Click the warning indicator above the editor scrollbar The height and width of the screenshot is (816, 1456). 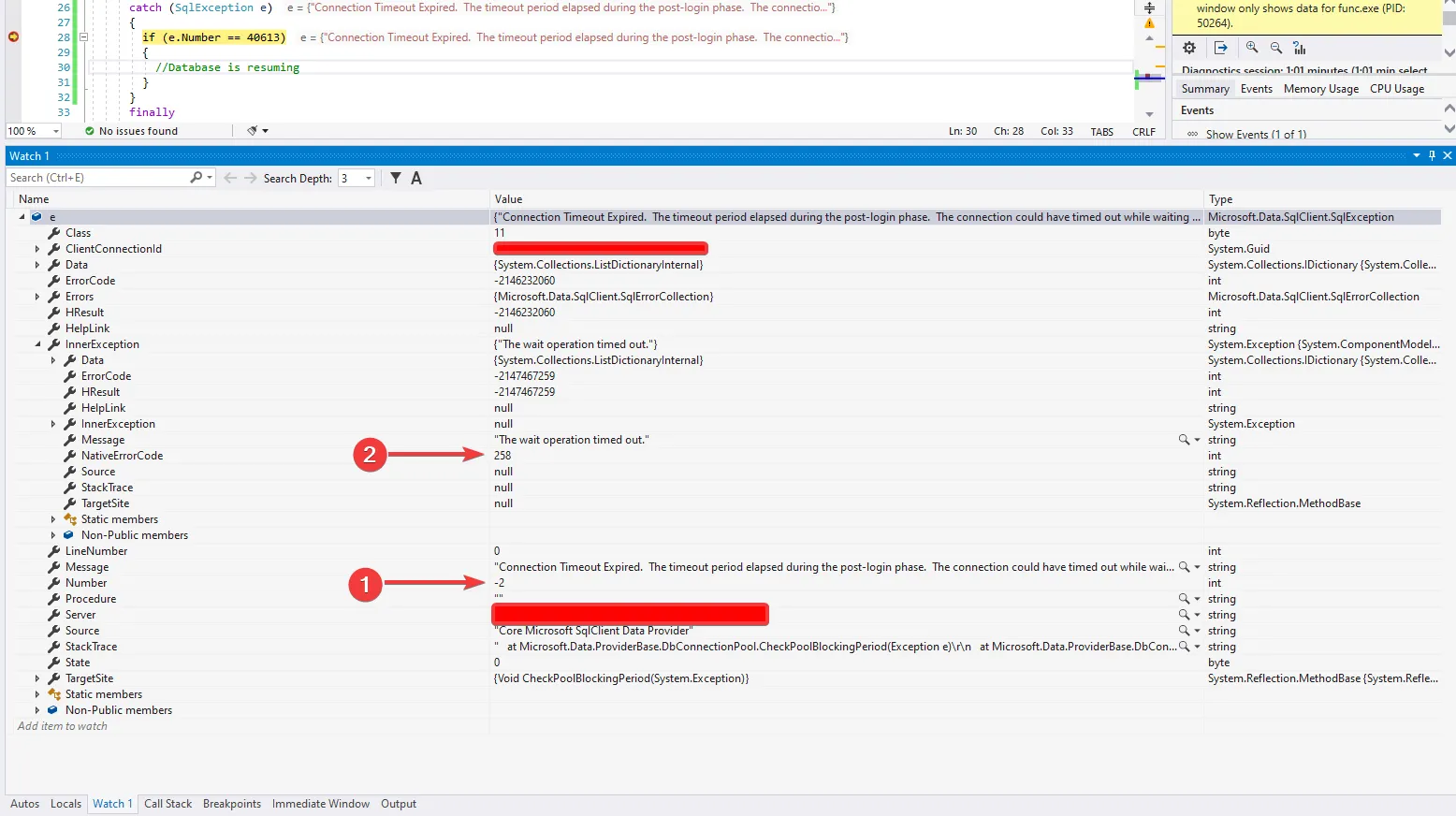(1149, 24)
